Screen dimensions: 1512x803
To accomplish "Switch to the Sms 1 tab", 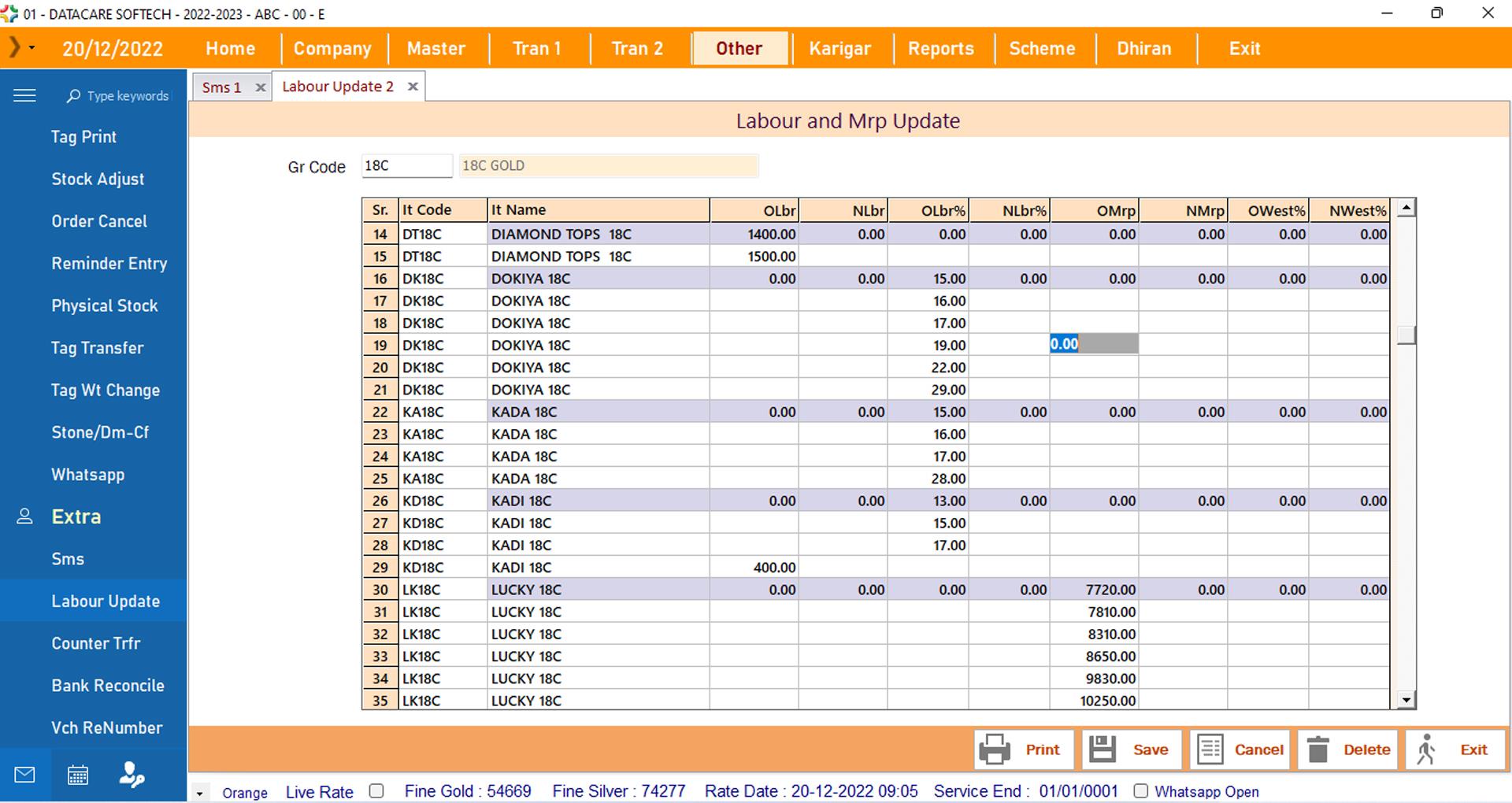I will pos(221,87).
